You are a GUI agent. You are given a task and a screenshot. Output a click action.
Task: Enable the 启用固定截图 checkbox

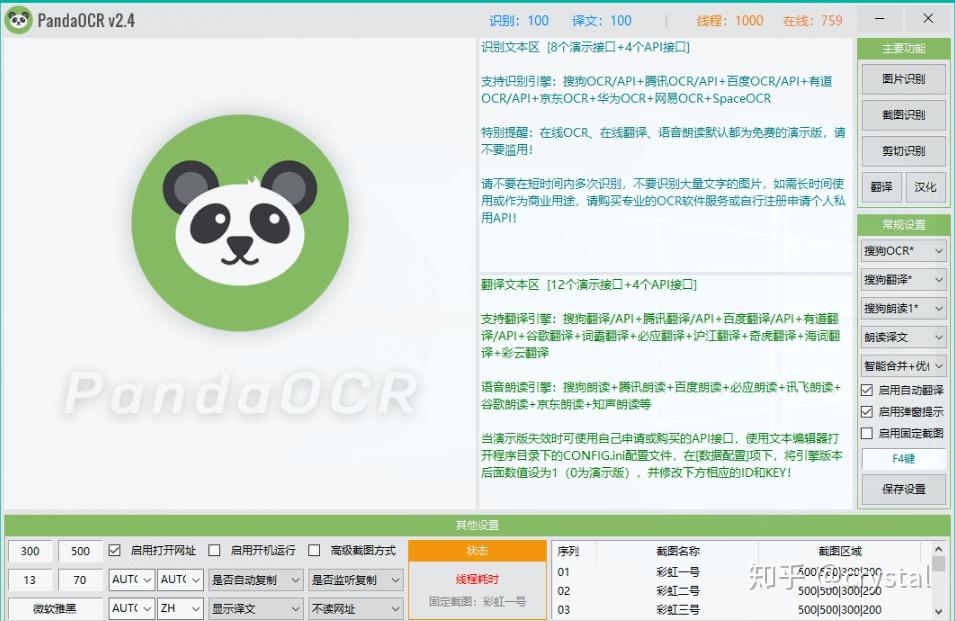pyautogui.click(x=866, y=433)
